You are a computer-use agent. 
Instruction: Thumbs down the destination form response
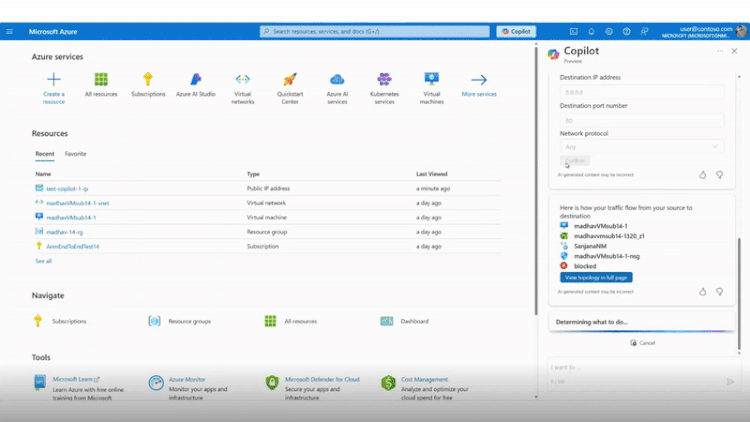[x=719, y=175]
